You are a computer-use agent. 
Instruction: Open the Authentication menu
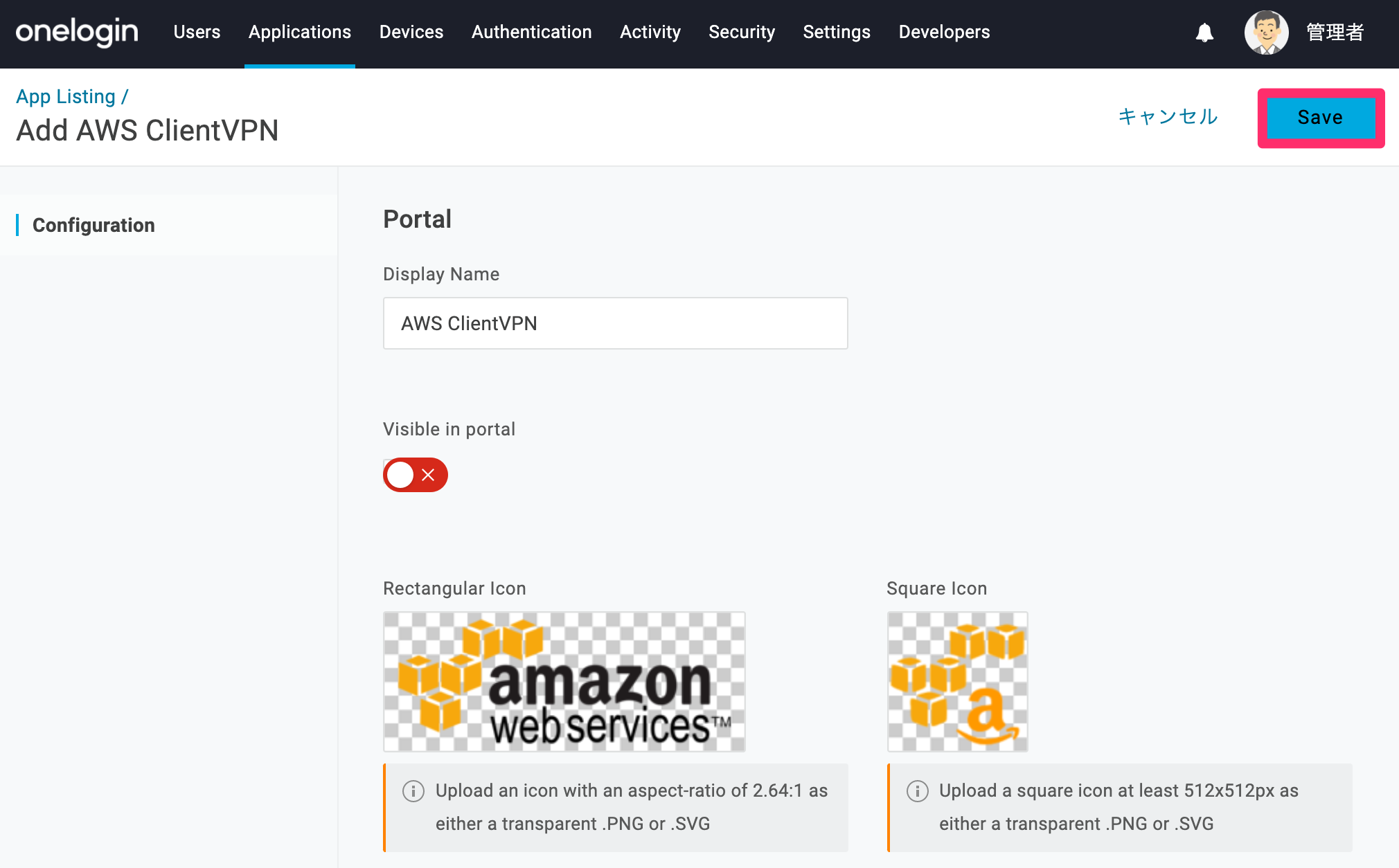[x=532, y=32]
